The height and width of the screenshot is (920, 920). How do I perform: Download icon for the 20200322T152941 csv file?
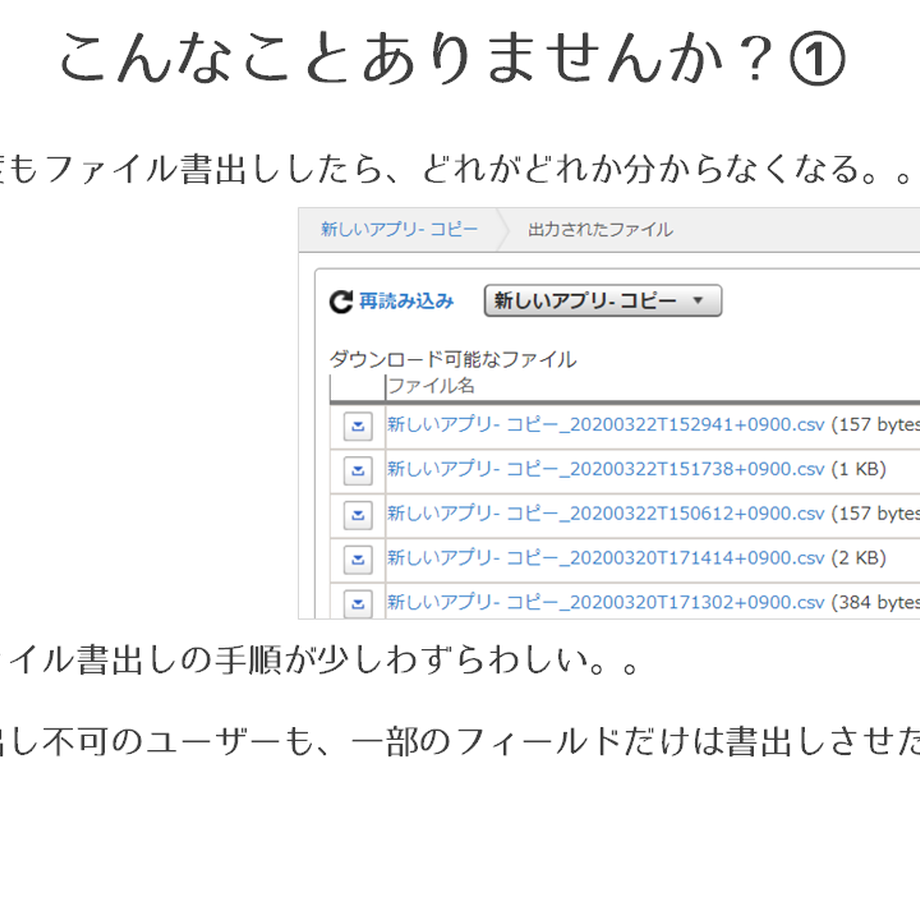pyautogui.click(x=358, y=426)
